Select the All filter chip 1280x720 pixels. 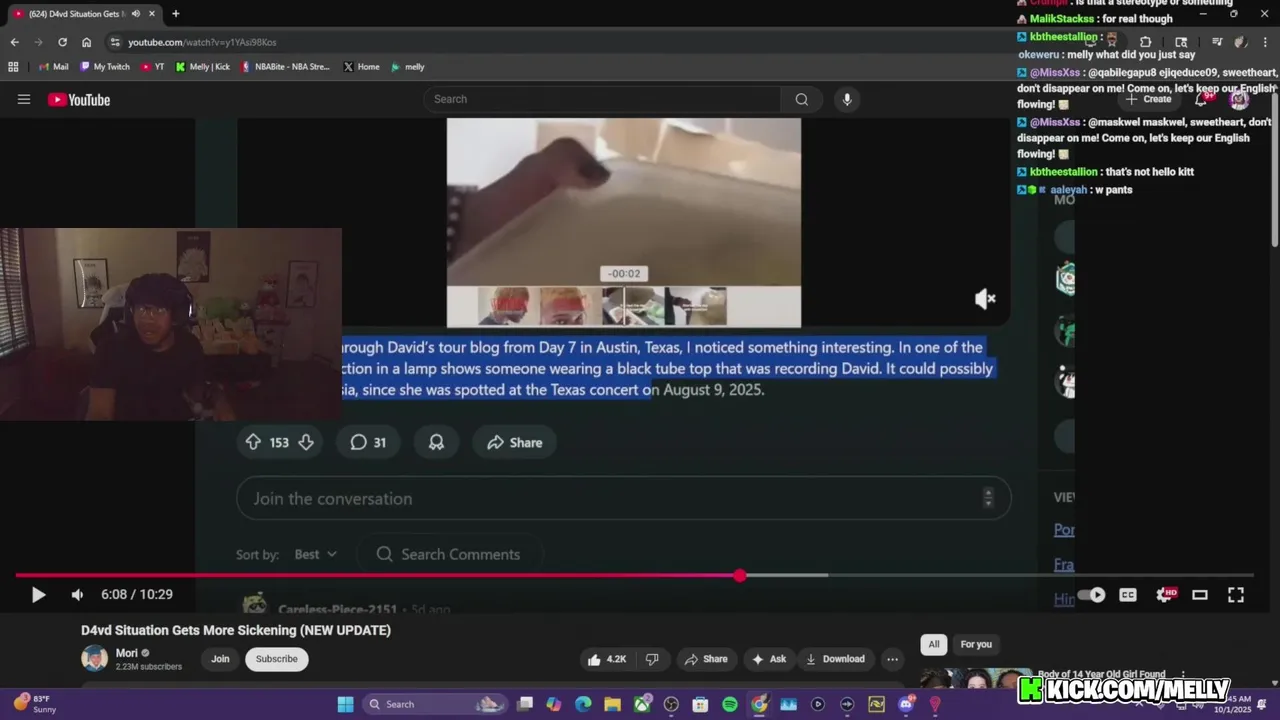point(933,644)
